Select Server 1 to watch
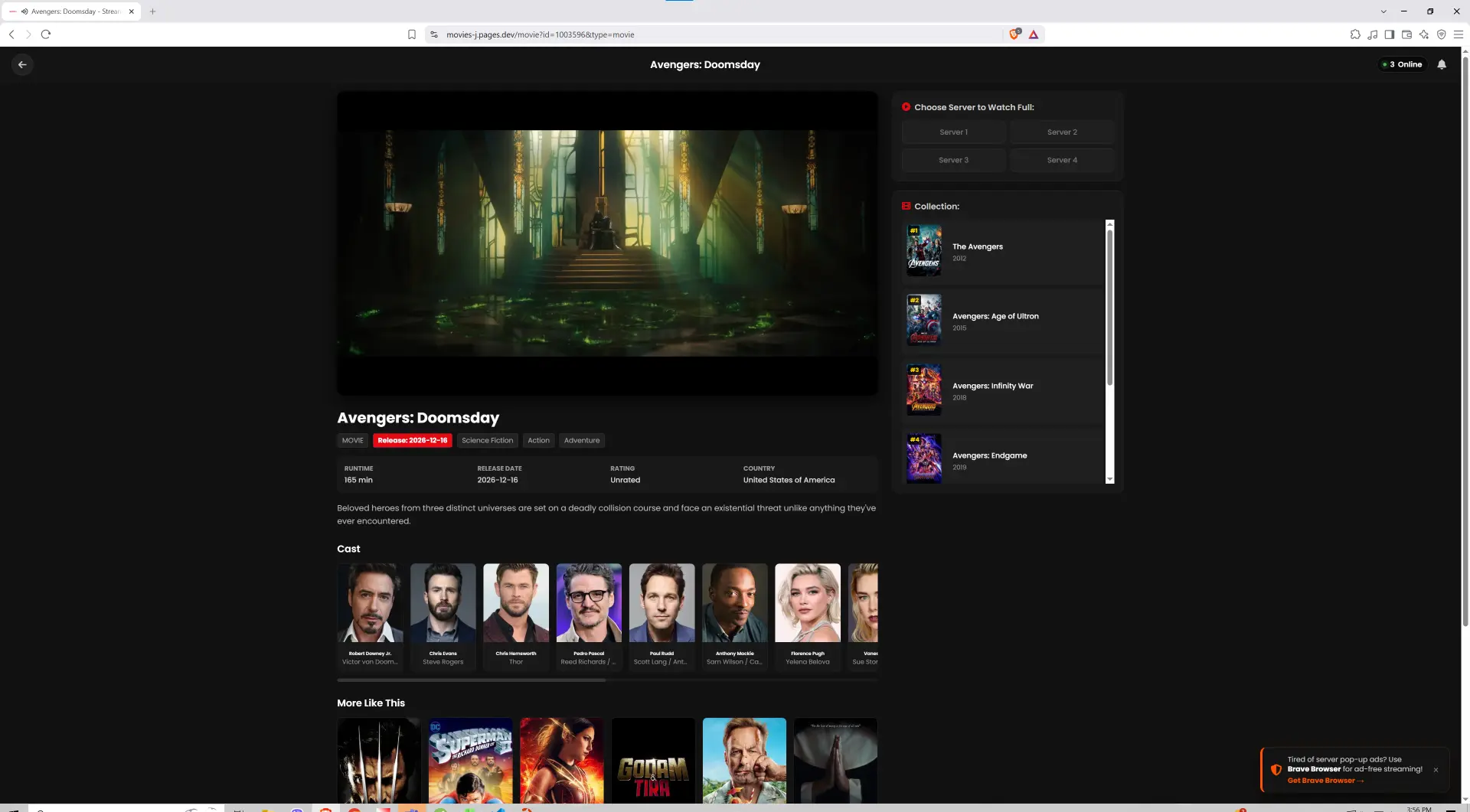1470x812 pixels. (x=953, y=132)
